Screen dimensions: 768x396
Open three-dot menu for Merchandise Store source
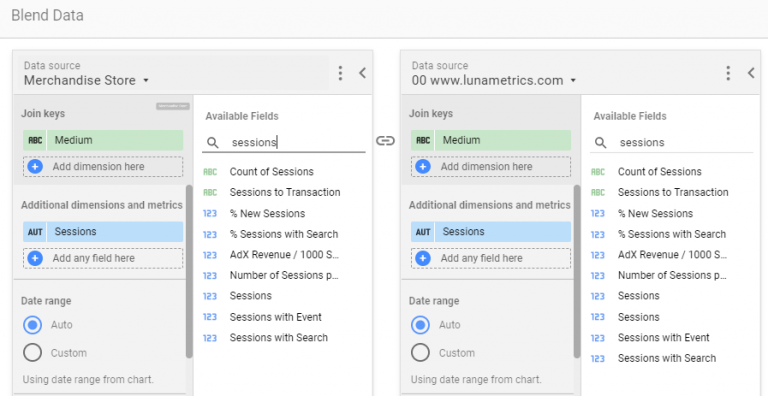coord(340,73)
